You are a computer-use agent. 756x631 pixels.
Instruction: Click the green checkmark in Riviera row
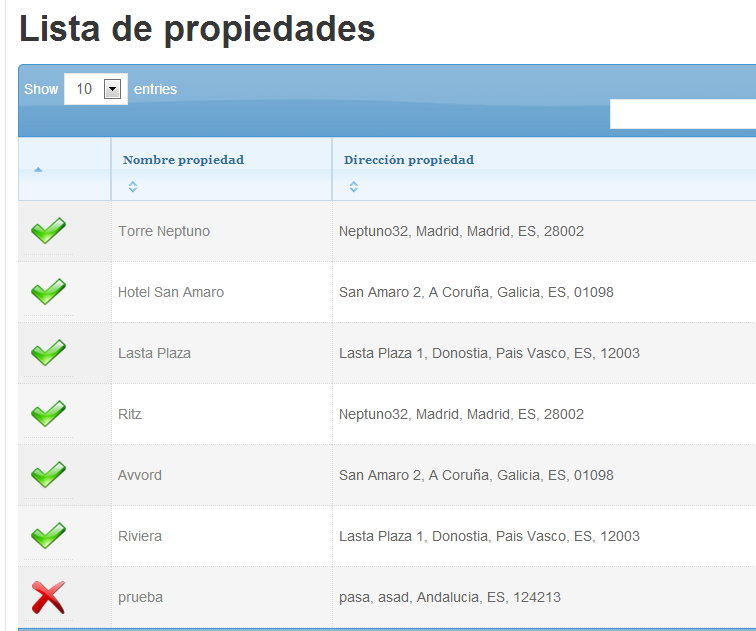click(x=48, y=536)
